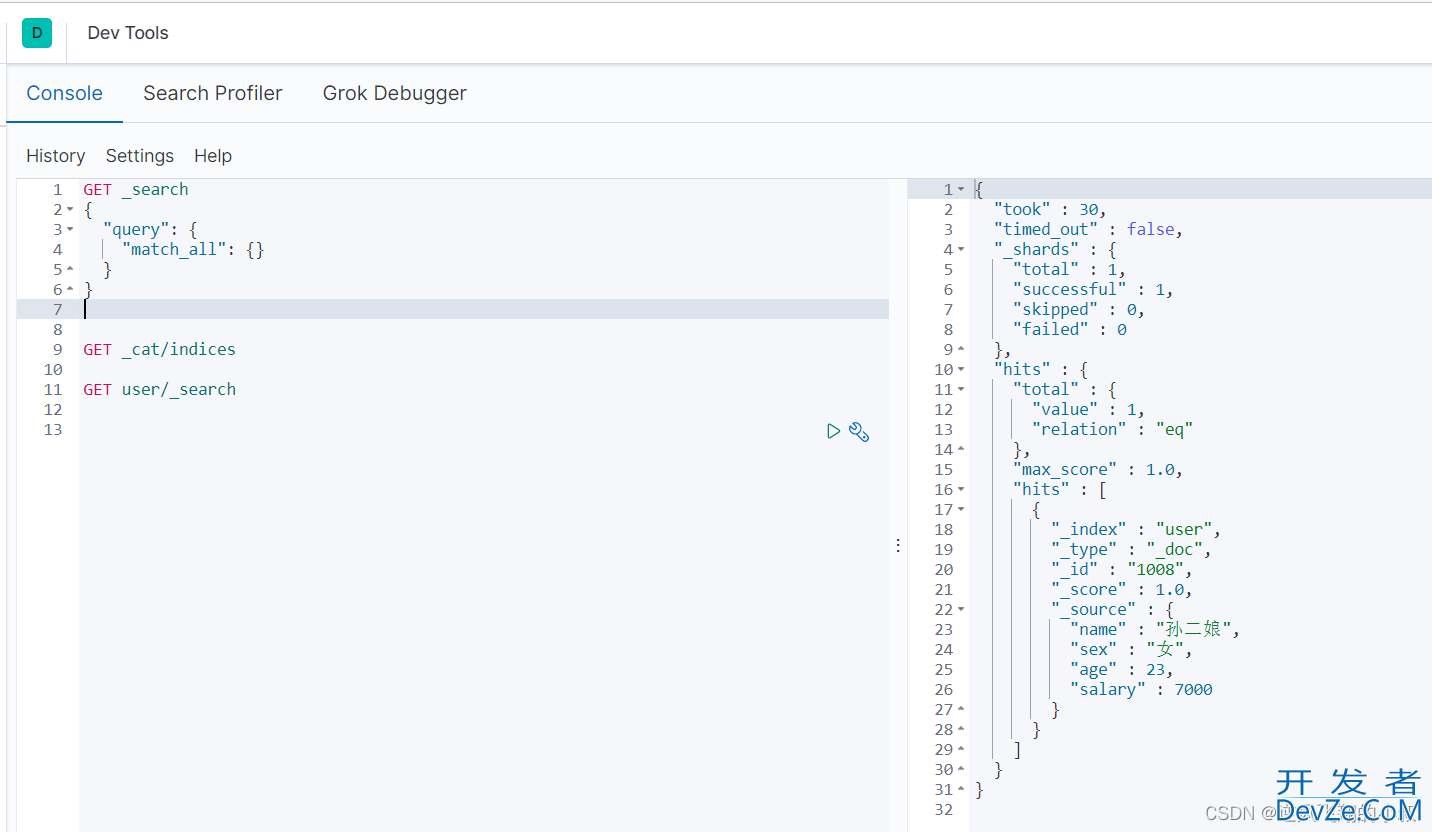Click the "max_score" : 1.0 line
Screen dimensions: 1432x832
1098,469
